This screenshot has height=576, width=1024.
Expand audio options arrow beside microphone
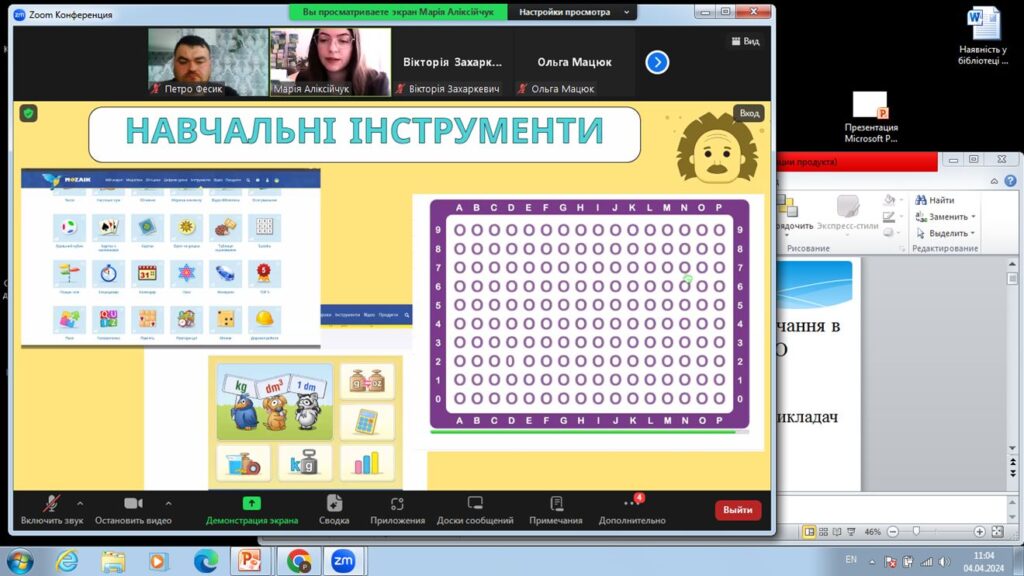point(80,503)
